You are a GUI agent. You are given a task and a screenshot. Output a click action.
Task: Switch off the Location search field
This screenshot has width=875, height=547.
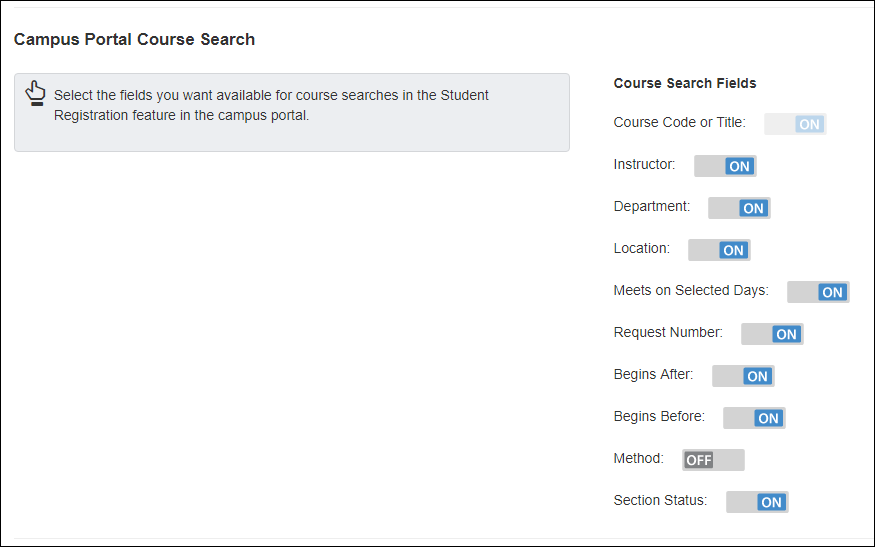[719, 250]
